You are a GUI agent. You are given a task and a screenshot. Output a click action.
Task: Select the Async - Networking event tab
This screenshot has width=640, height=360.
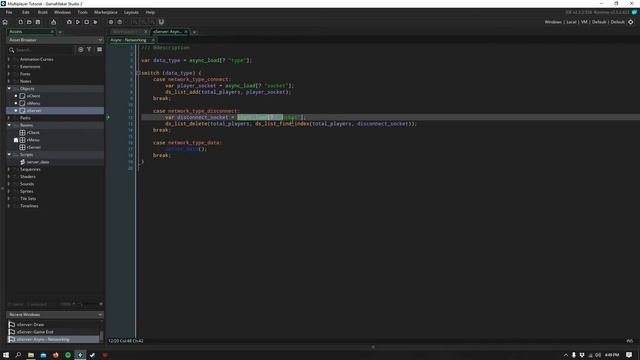[x=128, y=40]
